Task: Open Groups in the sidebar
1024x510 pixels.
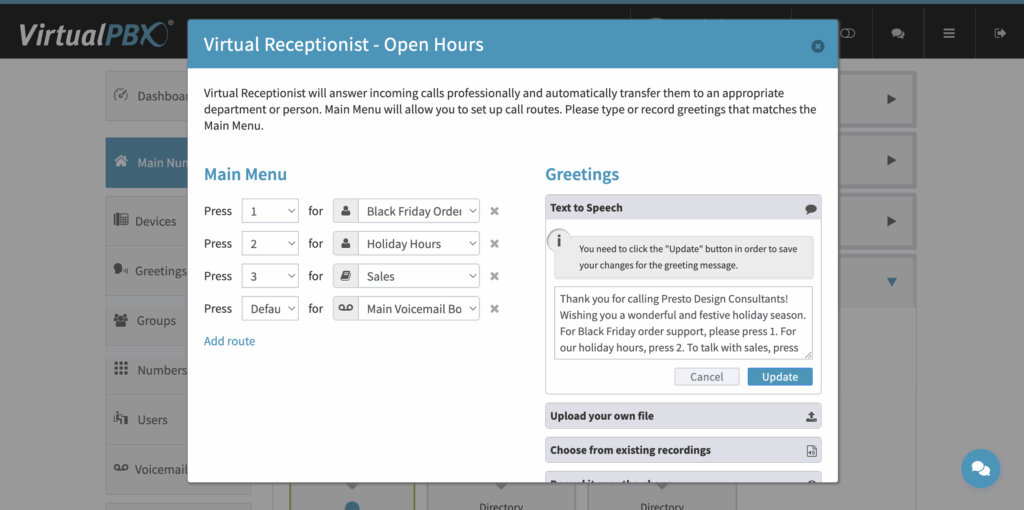Action: [x=147, y=320]
